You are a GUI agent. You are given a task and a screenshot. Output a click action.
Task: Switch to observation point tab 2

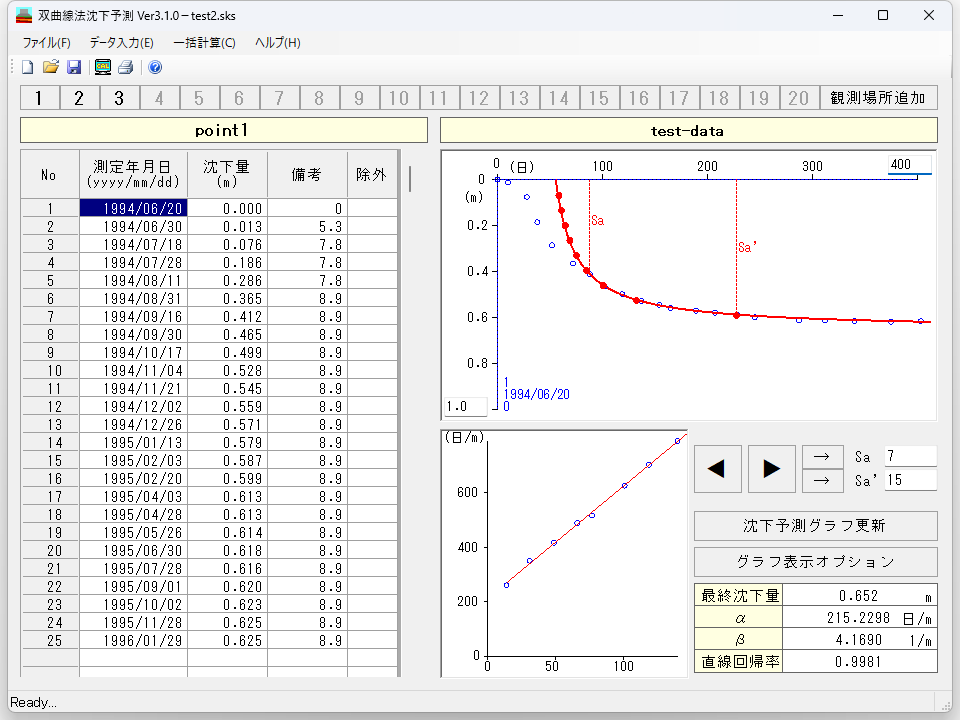click(79, 98)
